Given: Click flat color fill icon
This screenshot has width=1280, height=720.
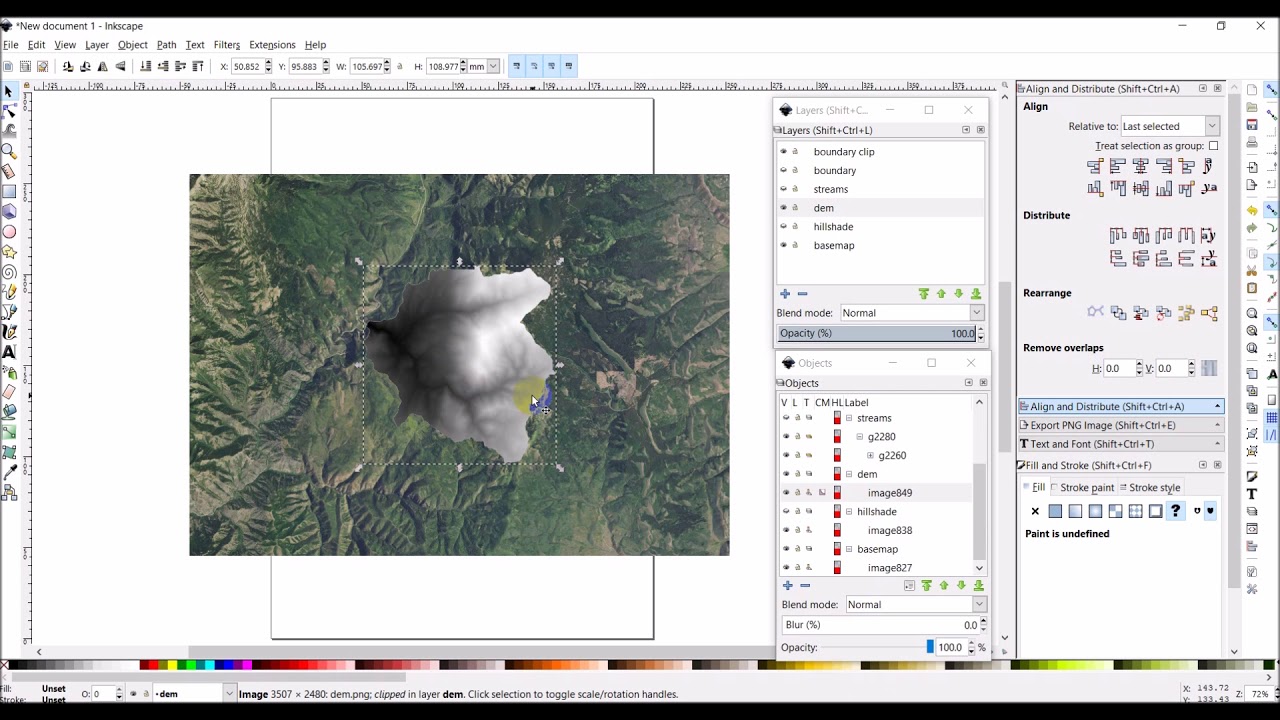Looking at the screenshot, I should (x=1055, y=511).
